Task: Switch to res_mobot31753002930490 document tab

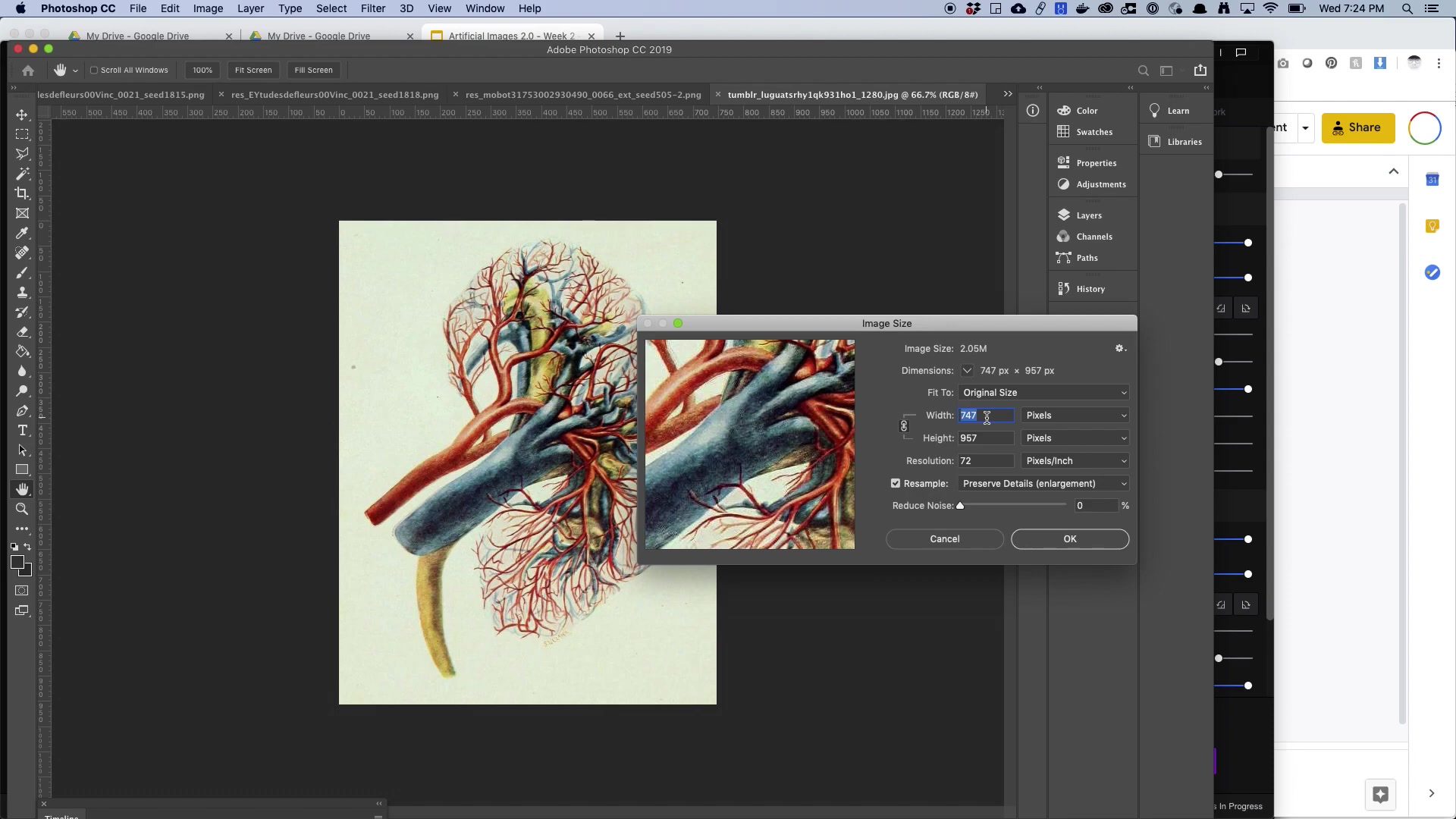Action: (x=582, y=94)
